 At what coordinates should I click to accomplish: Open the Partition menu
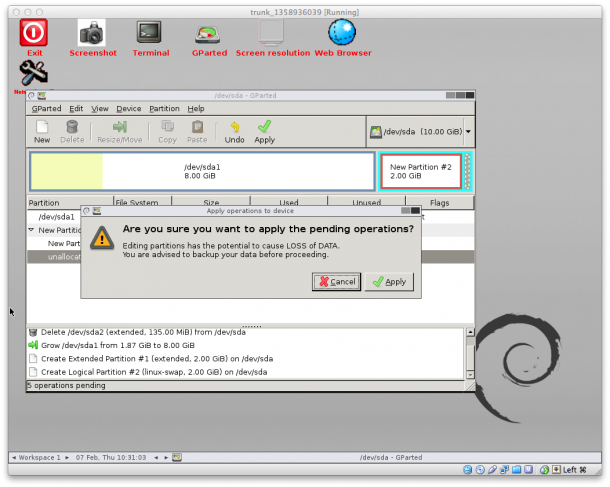click(x=165, y=109)
